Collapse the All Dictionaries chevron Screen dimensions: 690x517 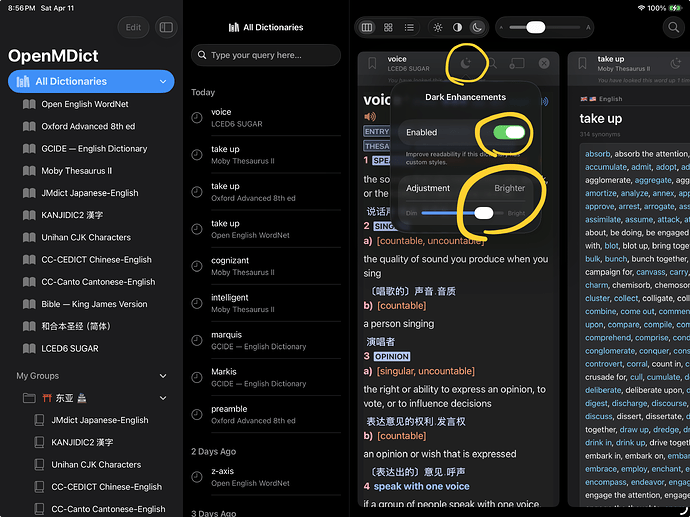tap(163, 81)
